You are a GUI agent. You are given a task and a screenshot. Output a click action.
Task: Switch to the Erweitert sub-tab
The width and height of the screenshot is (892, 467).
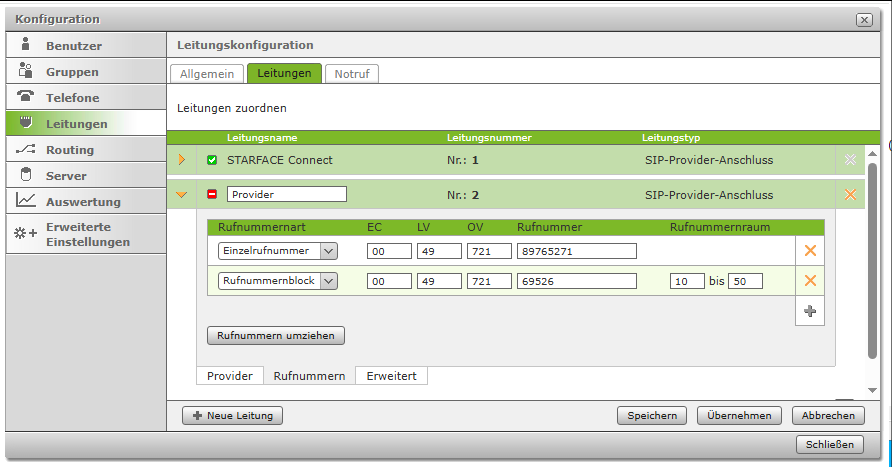pos(391,376)
